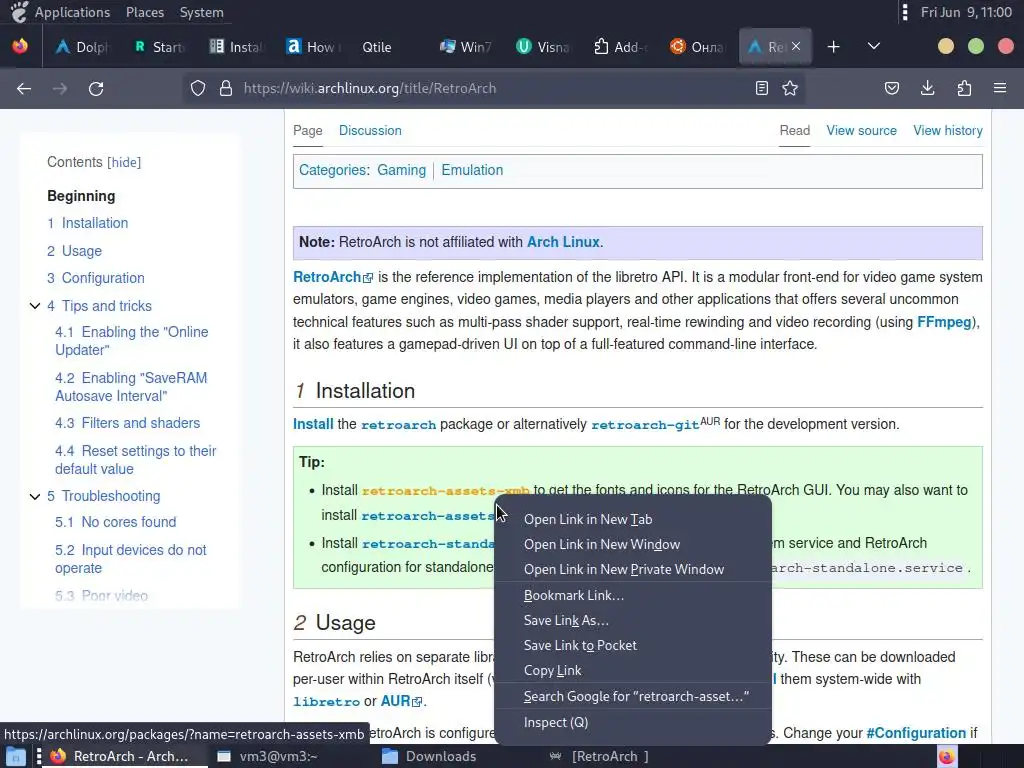
Task: Switch to the Instal browser tab
Action: (235, 46)
